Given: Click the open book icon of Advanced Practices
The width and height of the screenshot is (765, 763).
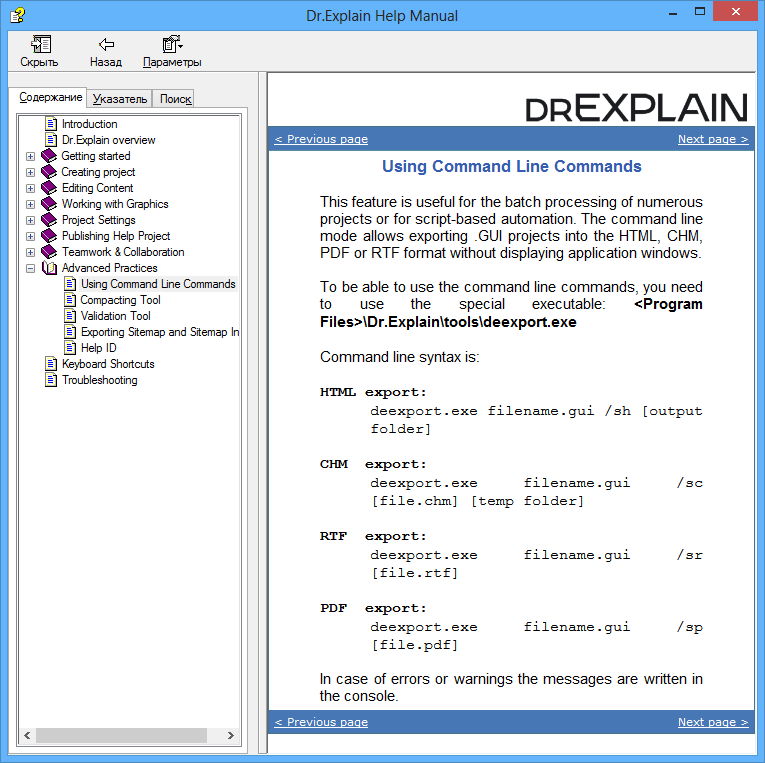Looking at the screenshot, I should [49, 268].
